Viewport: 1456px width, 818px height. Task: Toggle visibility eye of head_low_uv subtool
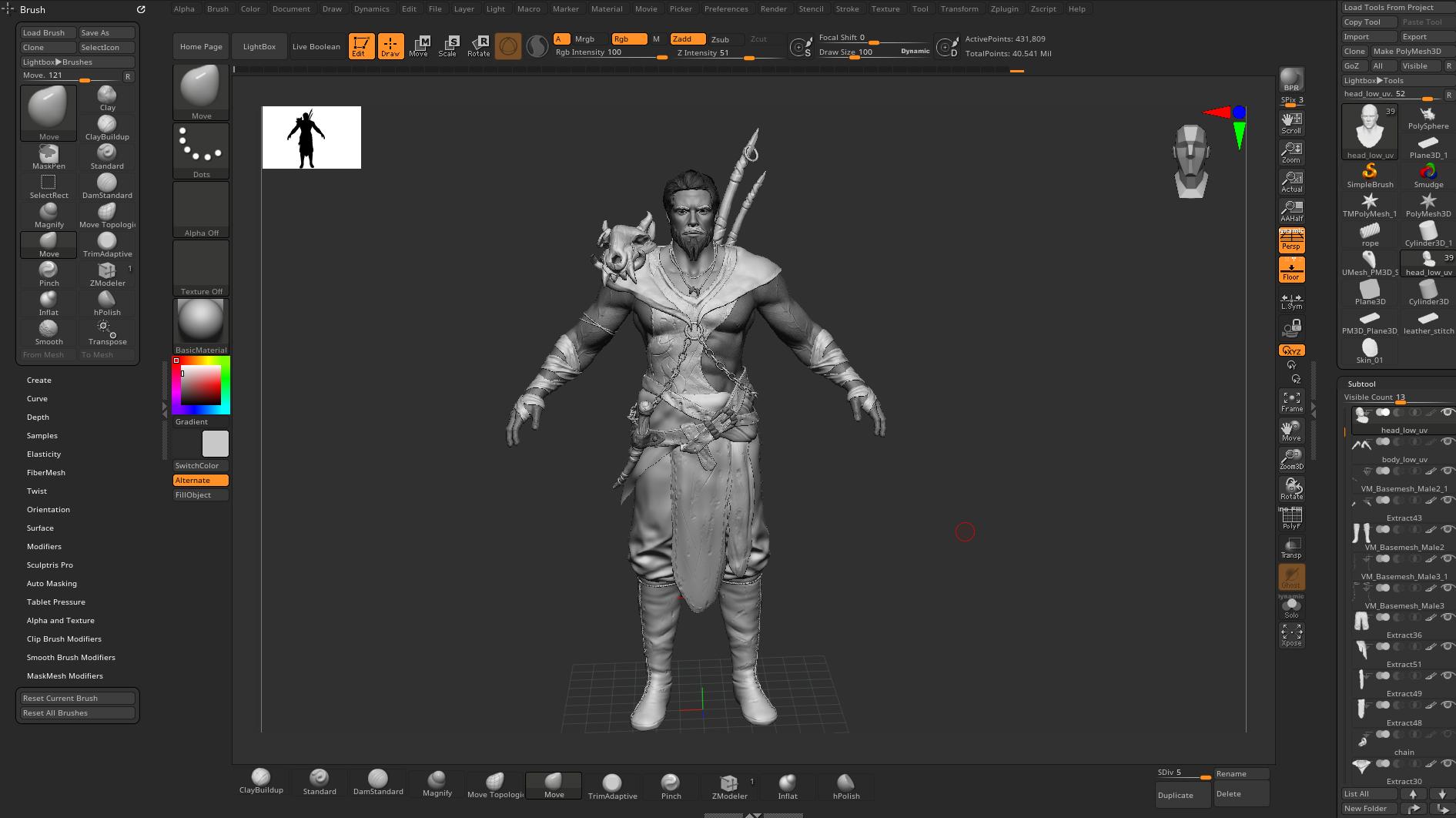click(x=1447, y=413)
